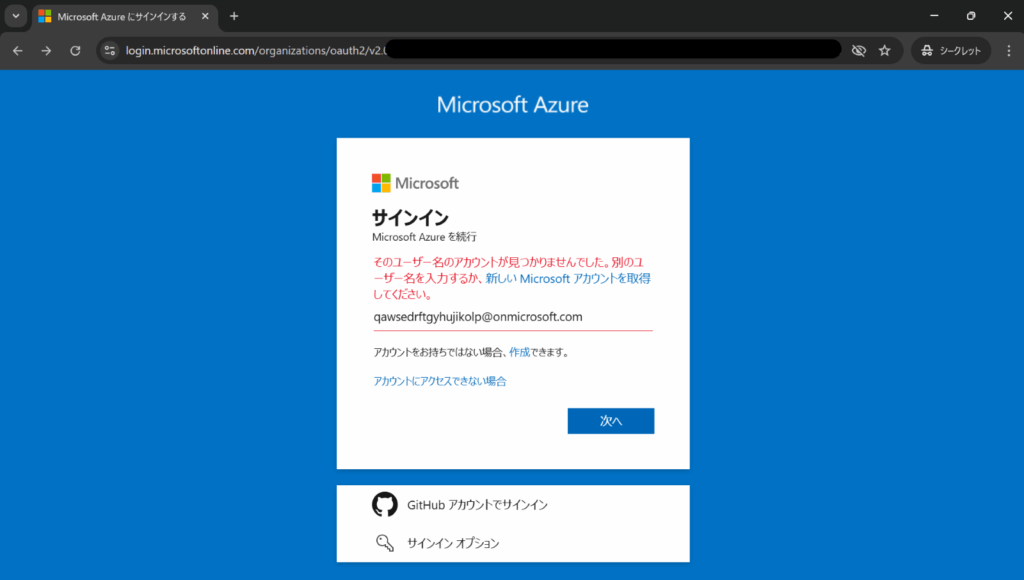The image size is (1024, 580).
Task: Click the crossed-out eye tracking protection icon
Action: [x=858, y=50]
